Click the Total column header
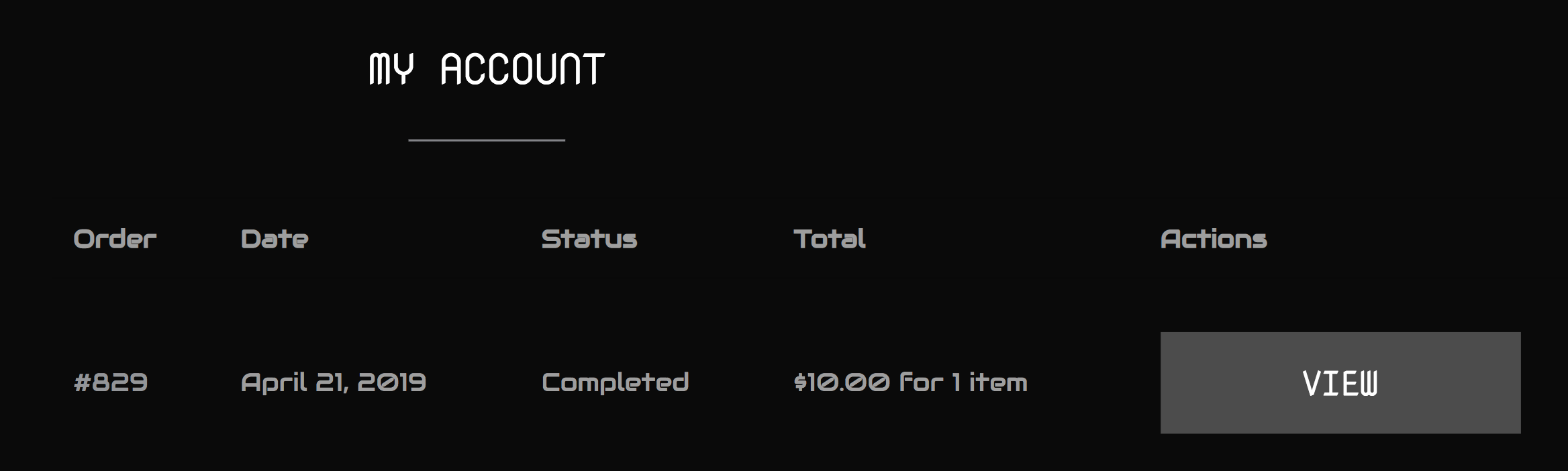The image size is (1568, 471). tap(830, 239)
